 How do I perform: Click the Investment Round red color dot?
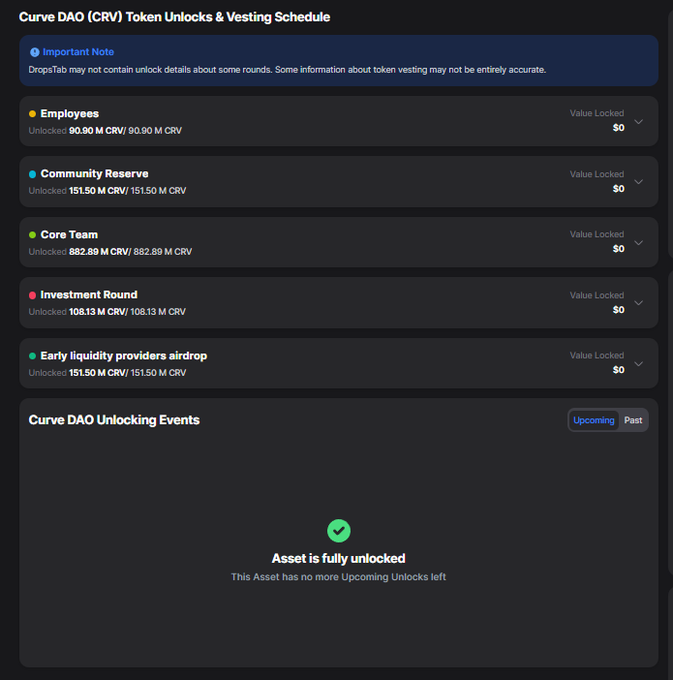click(32, 295)
